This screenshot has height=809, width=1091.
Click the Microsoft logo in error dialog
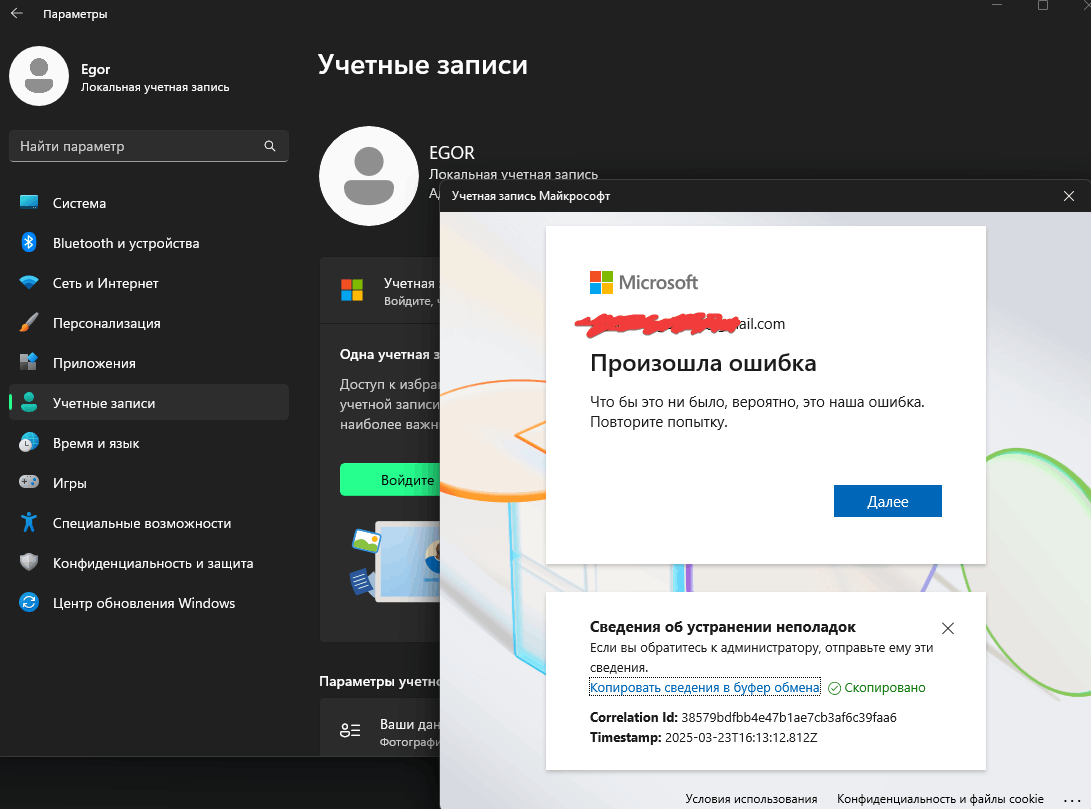[x=644, y=282]
